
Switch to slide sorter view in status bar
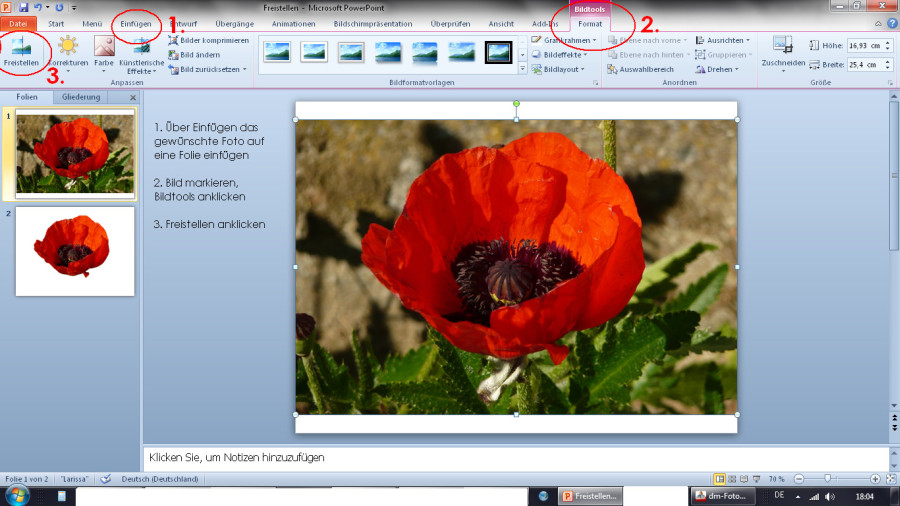(732, 480)
